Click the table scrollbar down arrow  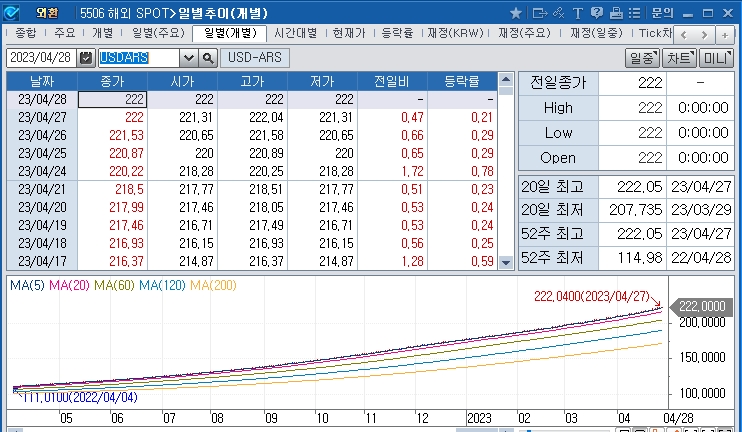pos(506,262)
